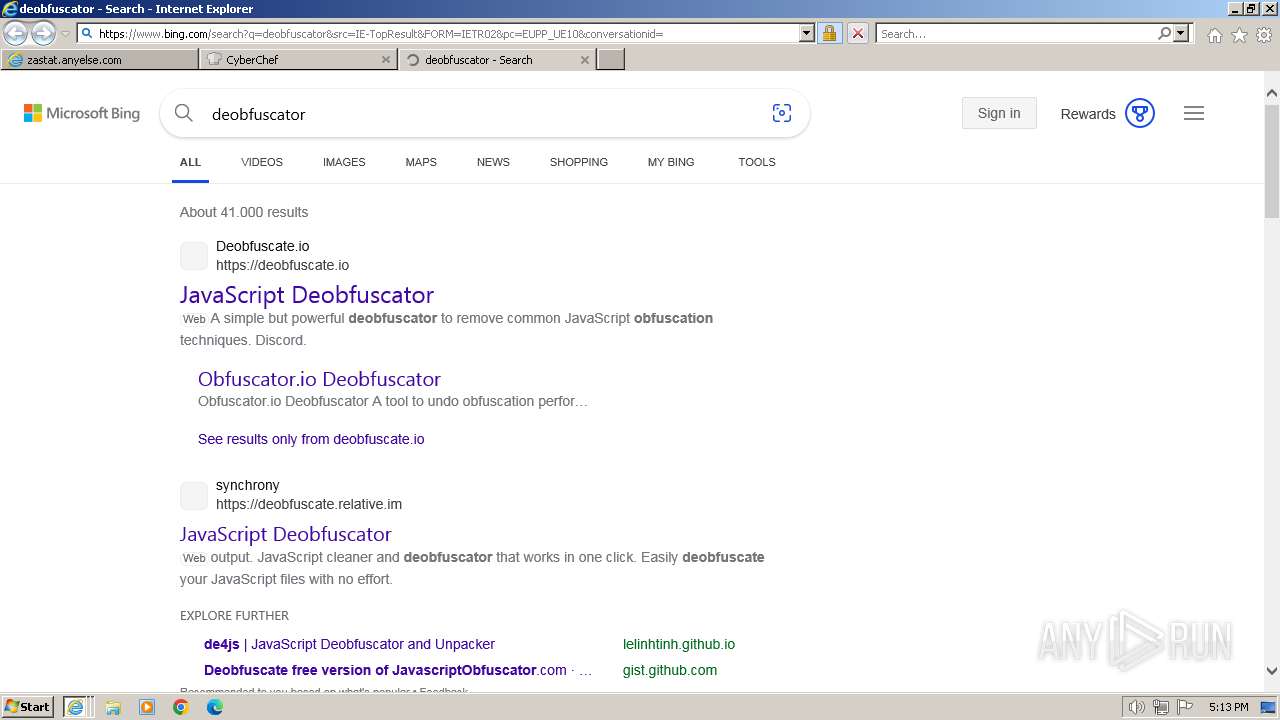Switch to VIDEOS results
Screen dimensions: 1280x720
coord(262,162)
